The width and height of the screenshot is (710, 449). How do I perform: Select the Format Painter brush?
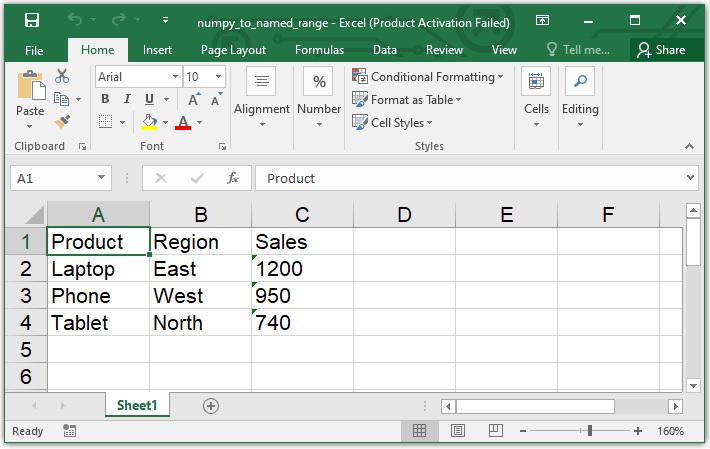[x=62, y=121]
